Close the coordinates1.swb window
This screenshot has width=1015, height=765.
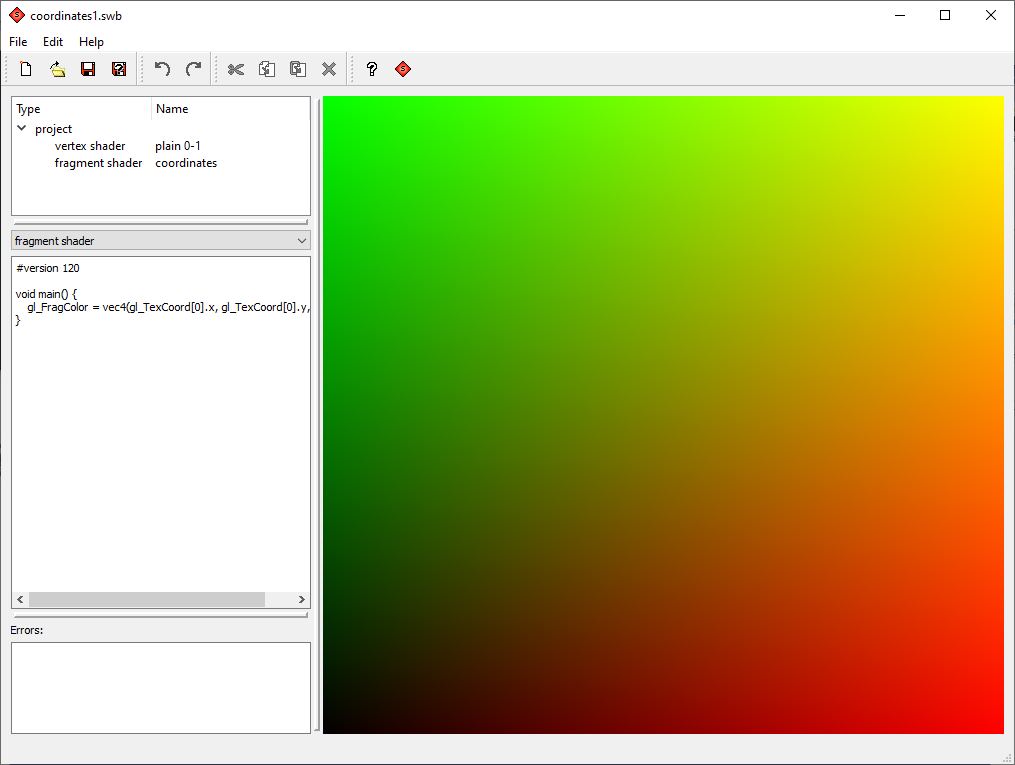point(990,16)
